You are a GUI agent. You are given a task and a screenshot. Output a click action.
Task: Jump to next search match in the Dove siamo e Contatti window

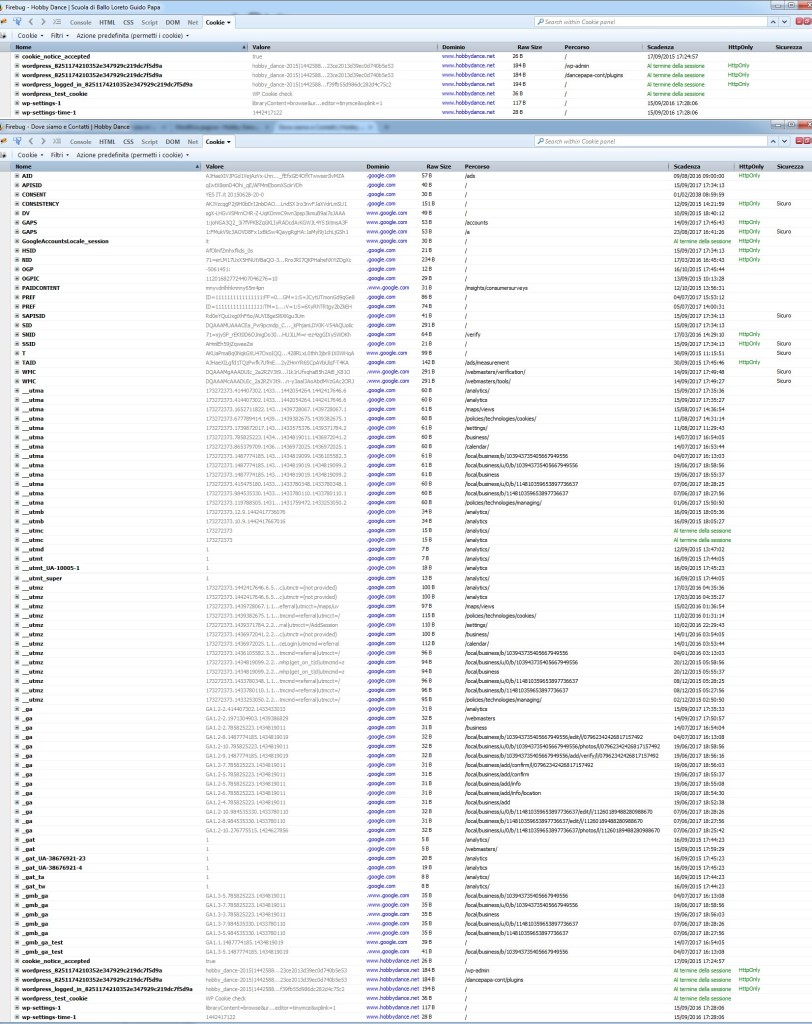click(x=785, y=141)
